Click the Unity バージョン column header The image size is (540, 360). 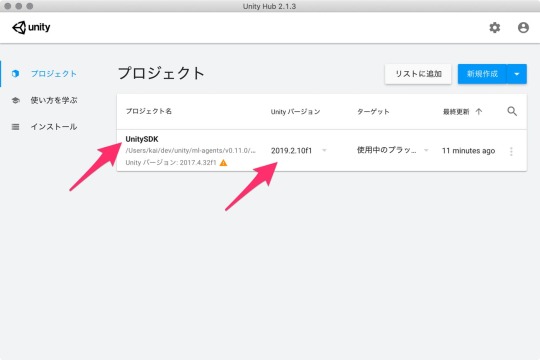(x=295, y=112)
